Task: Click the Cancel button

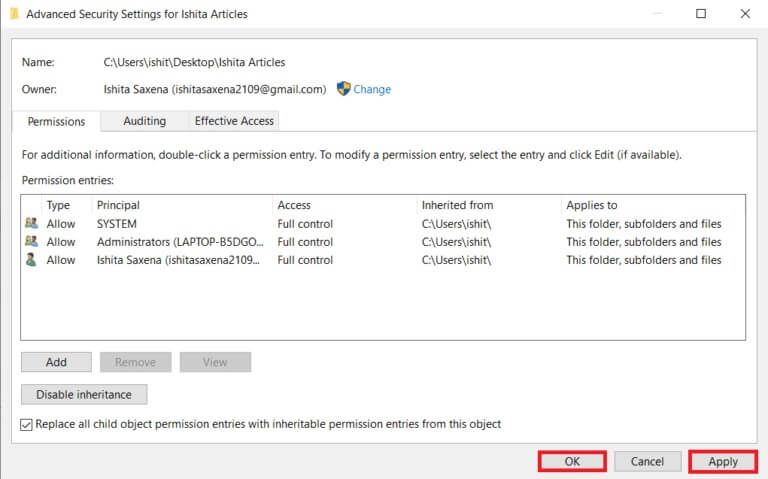Action: pos(648,461)
